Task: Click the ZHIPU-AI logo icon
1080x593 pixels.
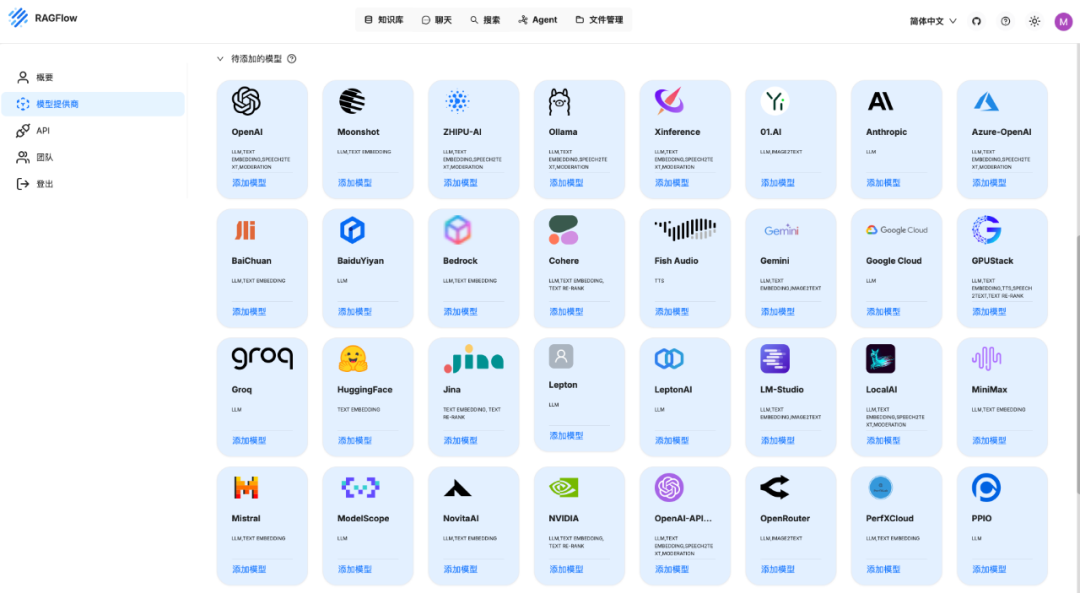Action: pos(457,101)
